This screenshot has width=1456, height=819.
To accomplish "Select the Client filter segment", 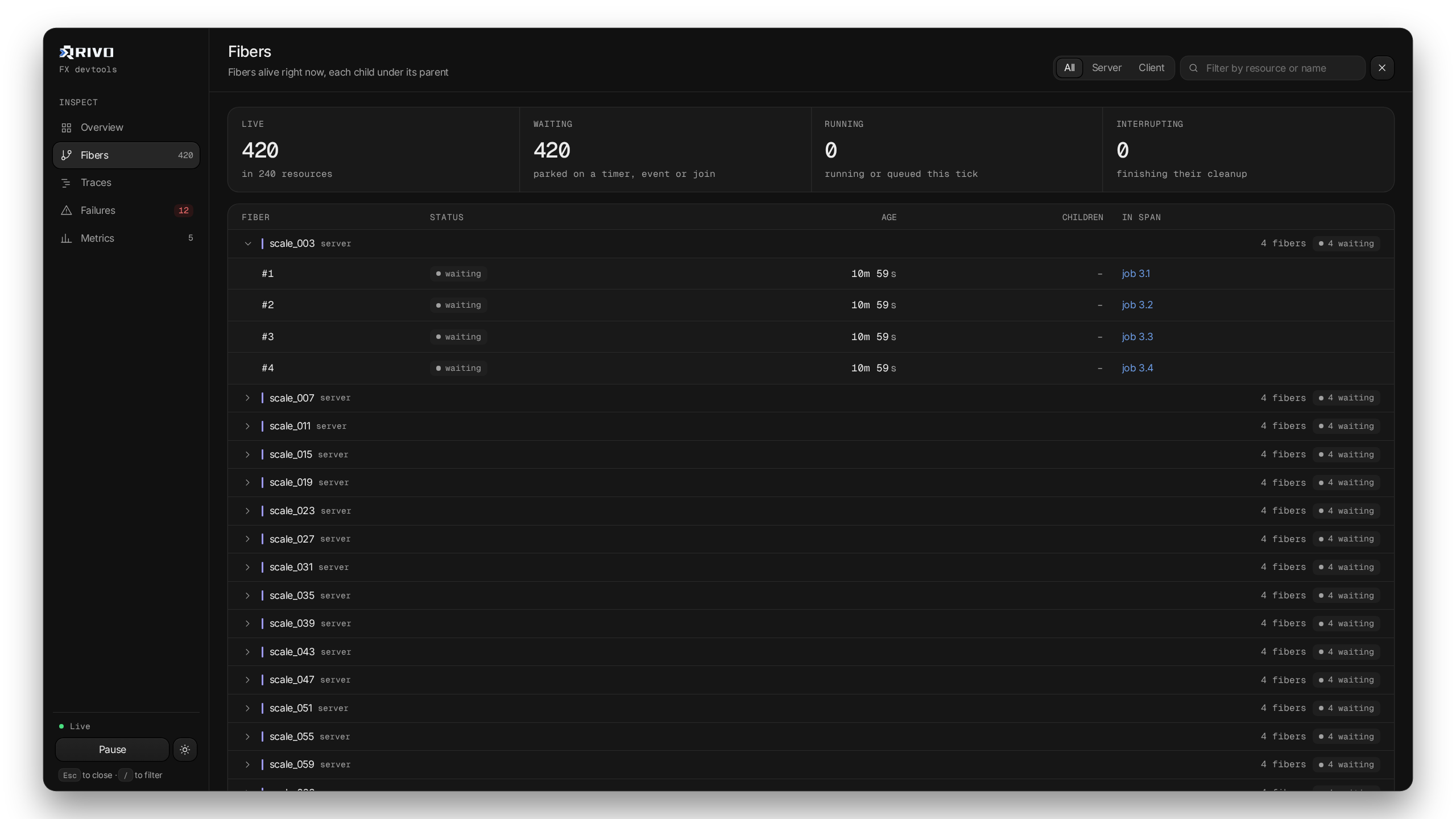I will click(1151, 68).
